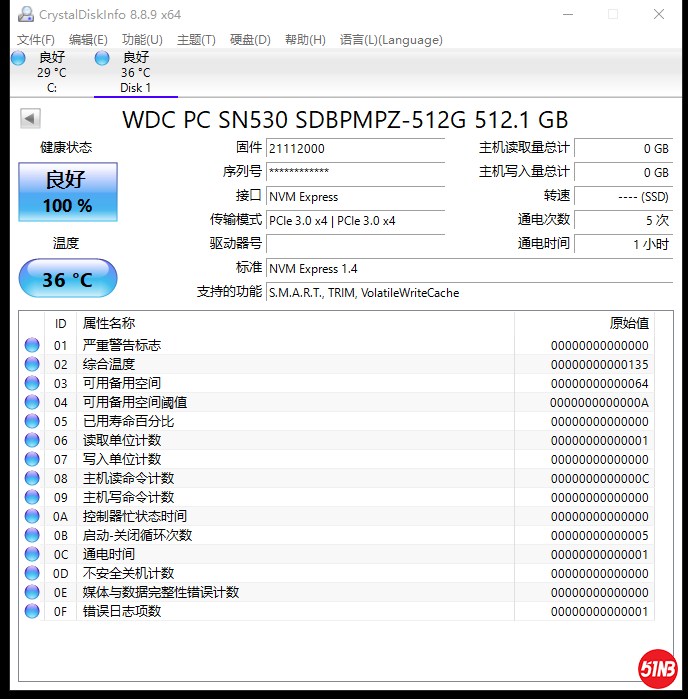The width and height of the screenshot is (688, 699).
Task: Open the 文件(F) menu
Action: (x=36, y=40)
